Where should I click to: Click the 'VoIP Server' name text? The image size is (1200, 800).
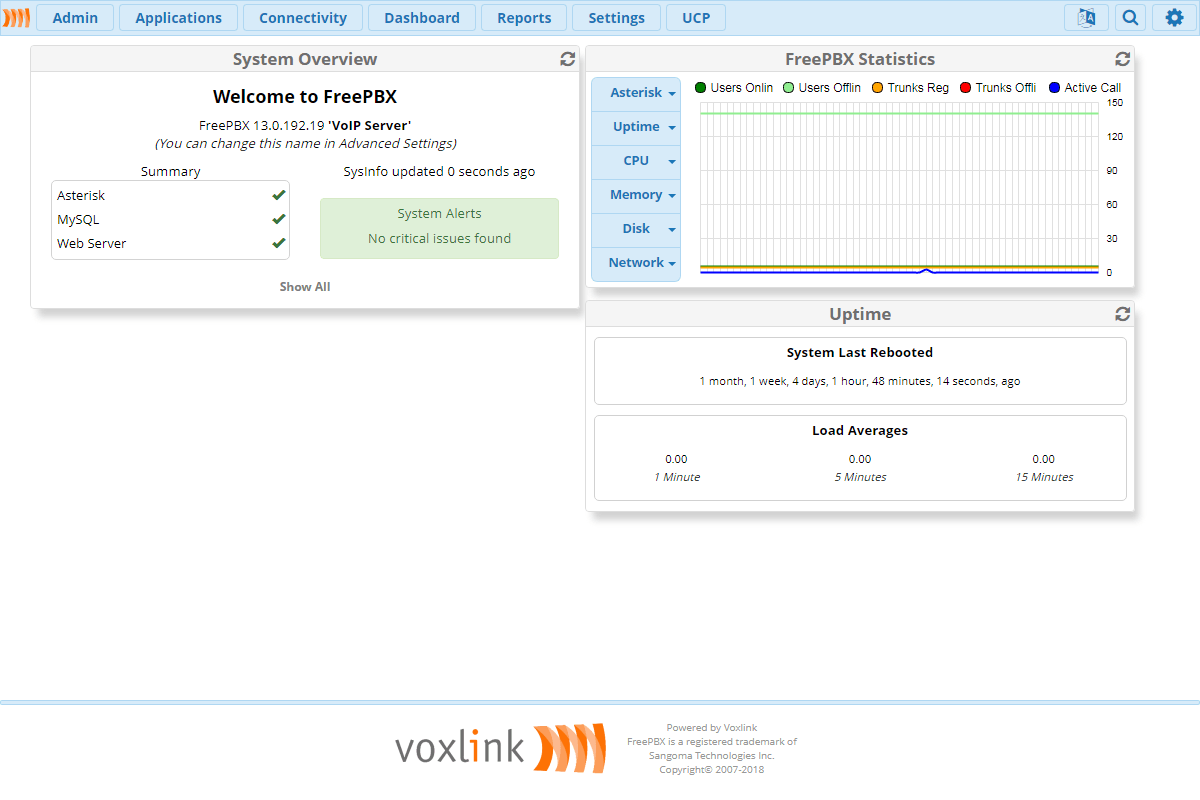[369, 125]
